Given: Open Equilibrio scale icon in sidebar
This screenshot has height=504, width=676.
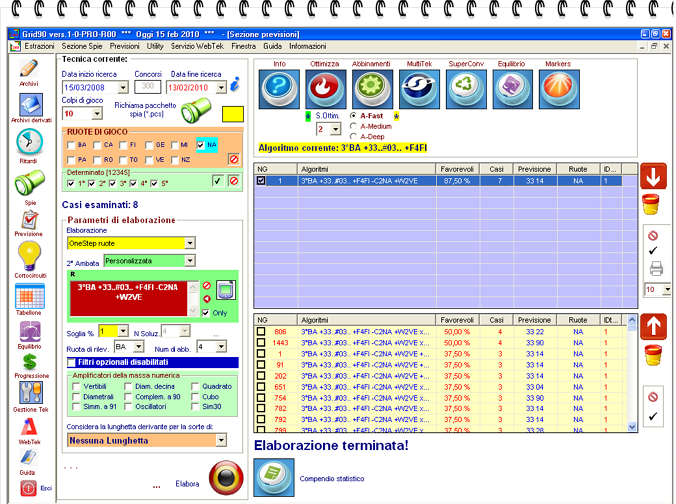Looking at the screenshot, I should coord(29,332).
